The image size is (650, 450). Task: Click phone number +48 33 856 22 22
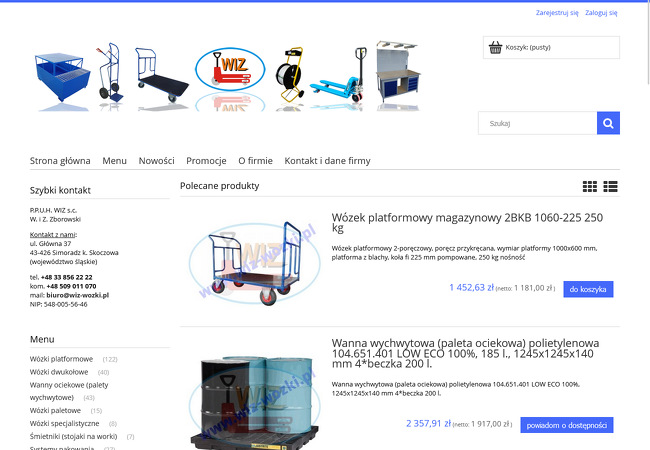67,277
